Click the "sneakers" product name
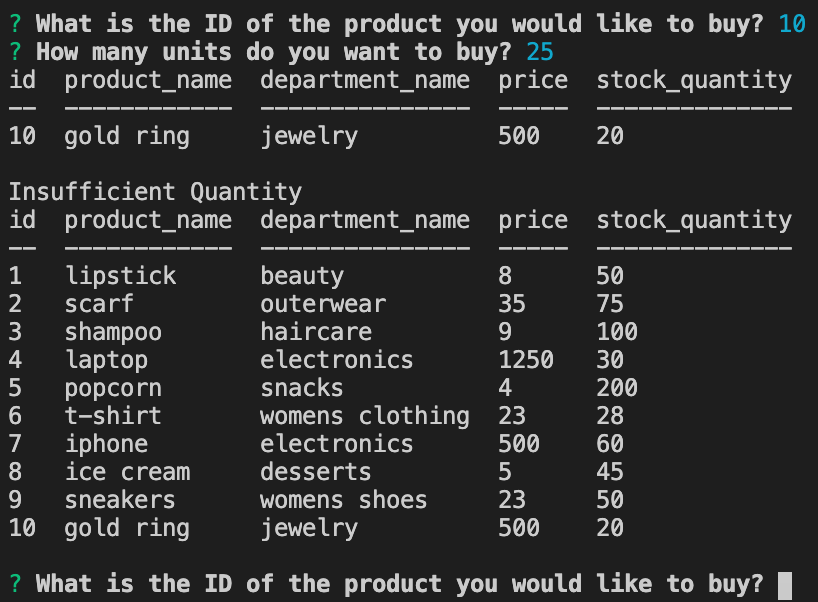 (x=120, y=500)
